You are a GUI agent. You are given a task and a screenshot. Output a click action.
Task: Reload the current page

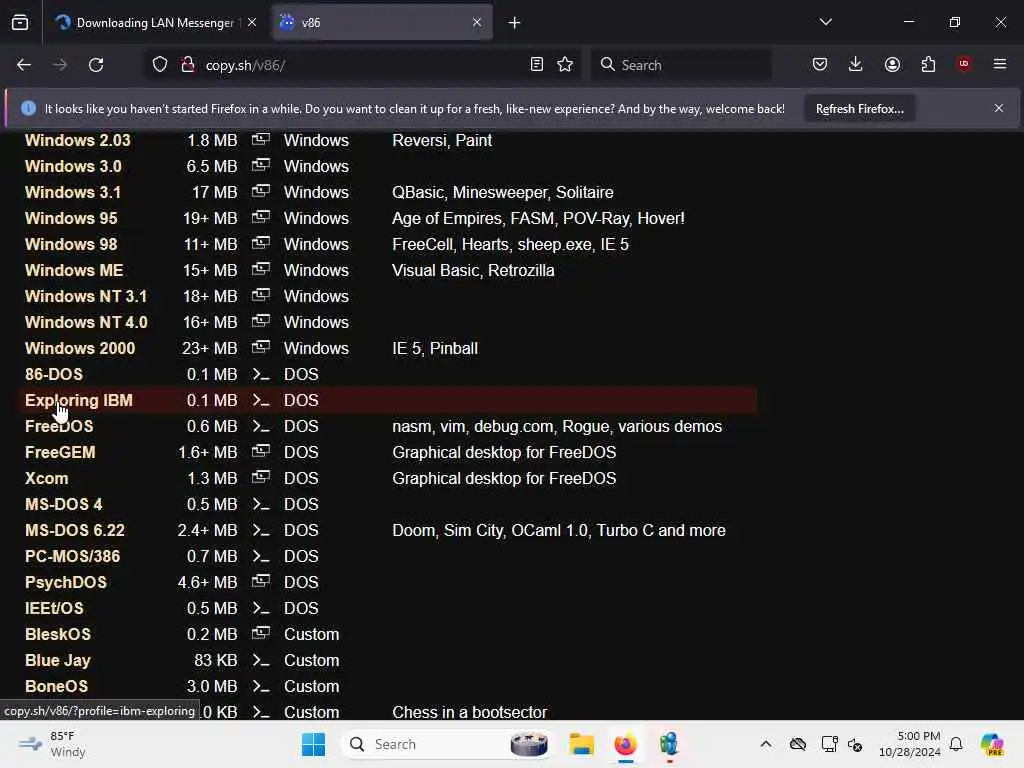click(x=96, y=65)
